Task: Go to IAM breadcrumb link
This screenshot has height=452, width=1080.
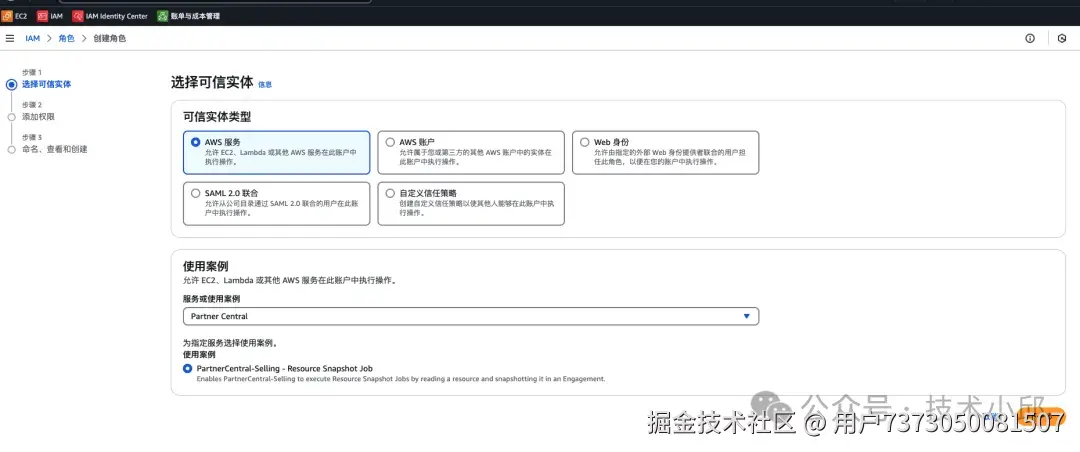Action: 32,39
